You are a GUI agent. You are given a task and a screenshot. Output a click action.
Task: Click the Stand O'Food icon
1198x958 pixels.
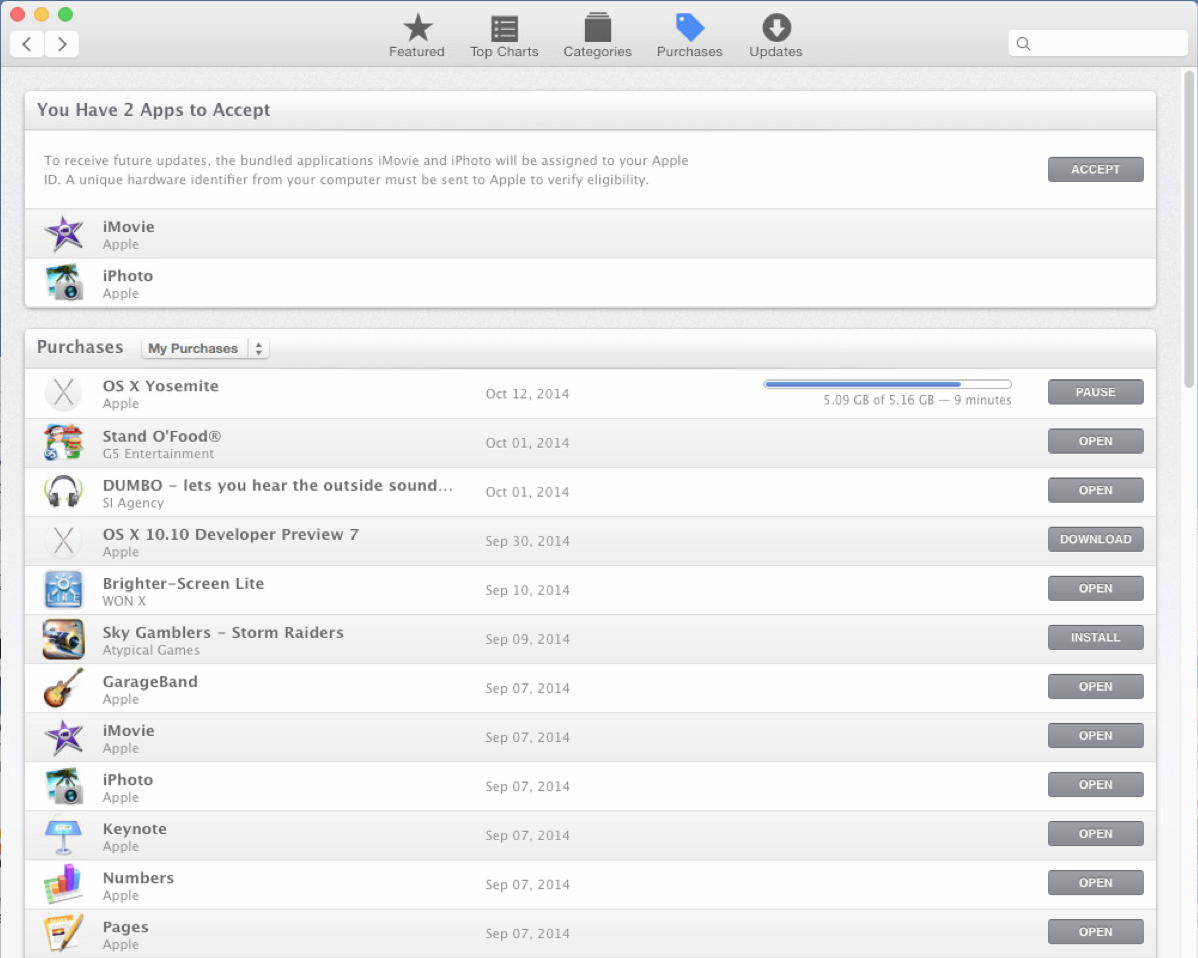tap(64, 442)
